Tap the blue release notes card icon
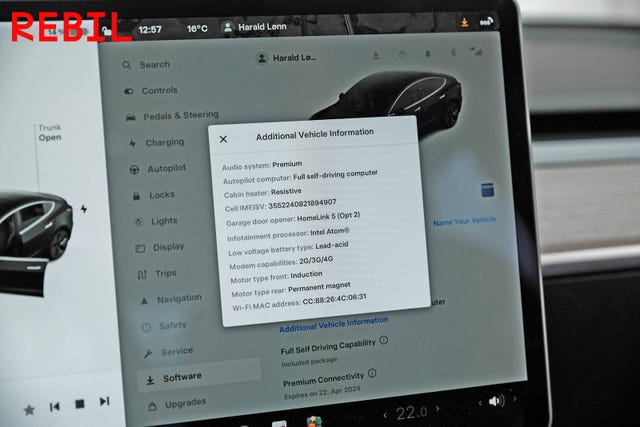Screen dimensions: 640x427 click(x=487, y=190)
